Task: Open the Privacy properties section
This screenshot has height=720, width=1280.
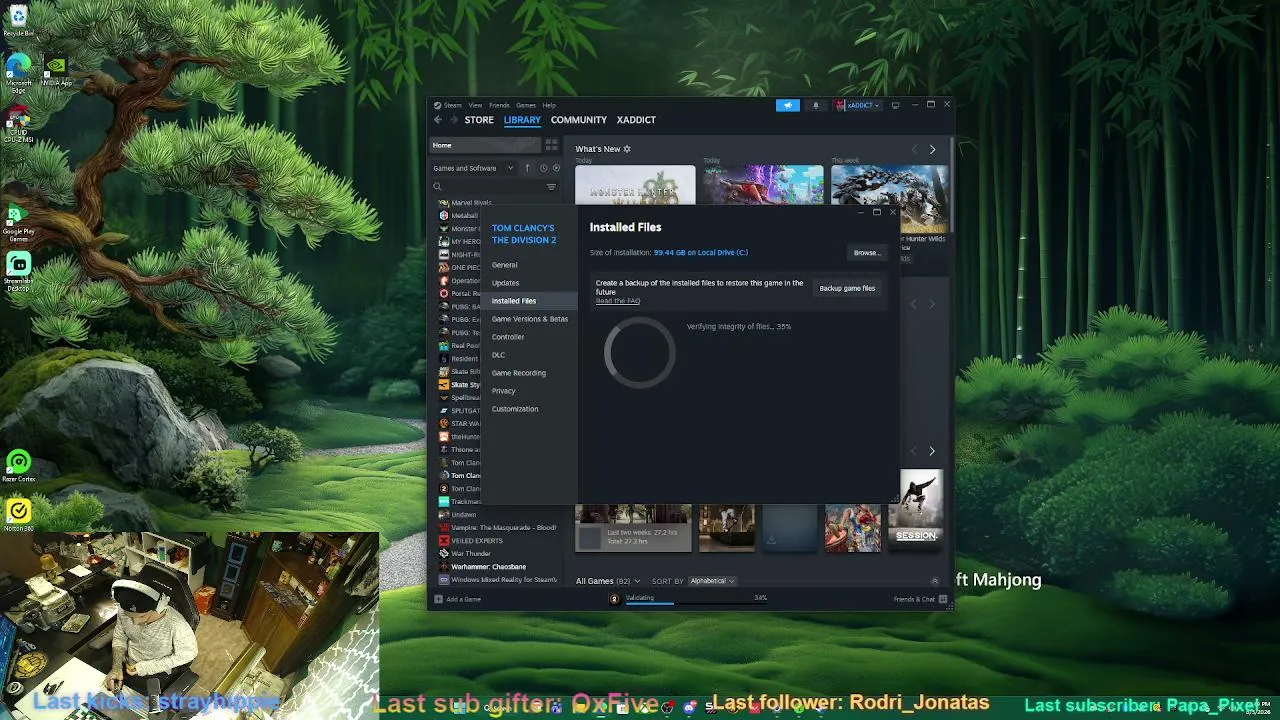Action: 503,391
